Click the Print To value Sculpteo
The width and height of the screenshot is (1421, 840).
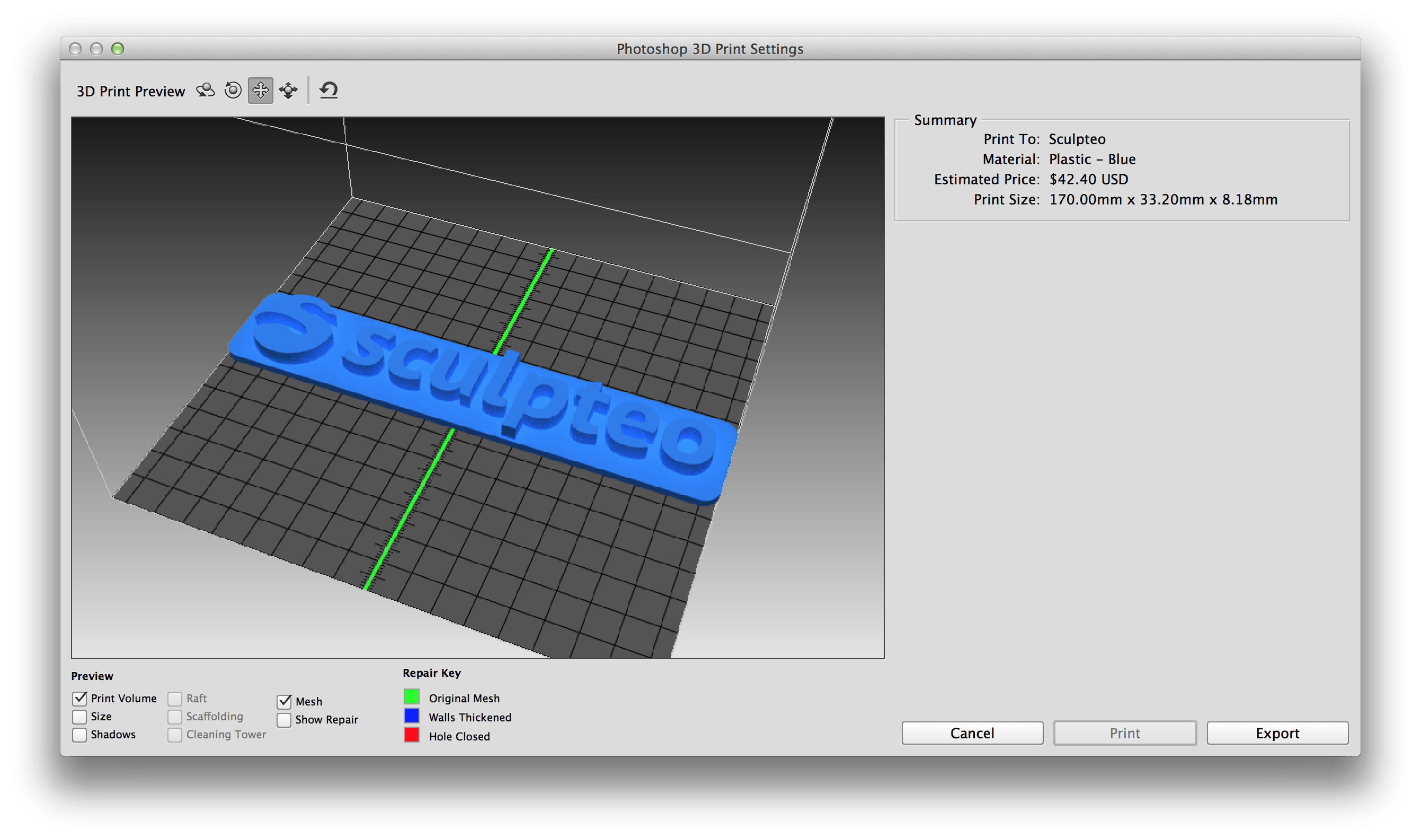point(1077,139)
